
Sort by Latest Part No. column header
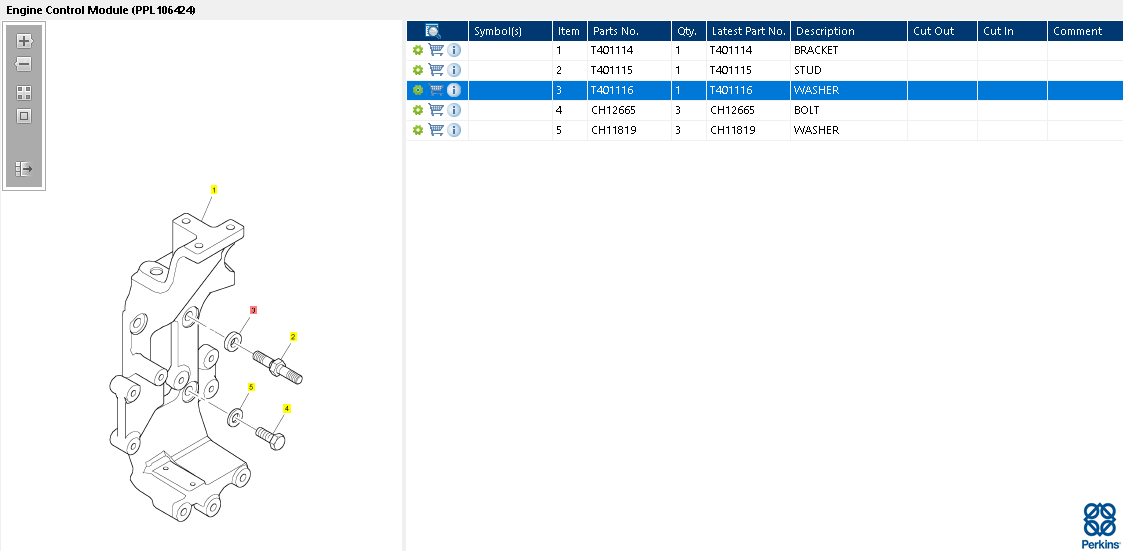tap(748, 31)
